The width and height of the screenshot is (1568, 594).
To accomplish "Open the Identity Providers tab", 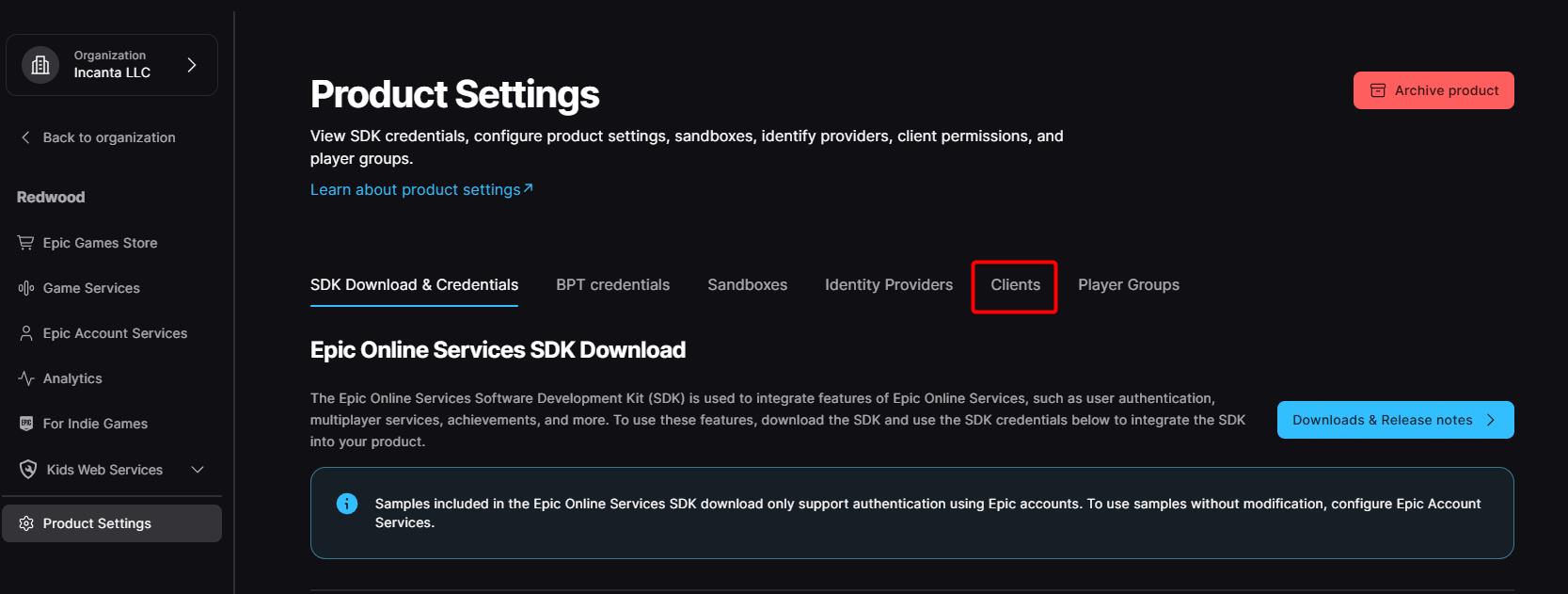I will pyautogui.click(x=889, y=284).
